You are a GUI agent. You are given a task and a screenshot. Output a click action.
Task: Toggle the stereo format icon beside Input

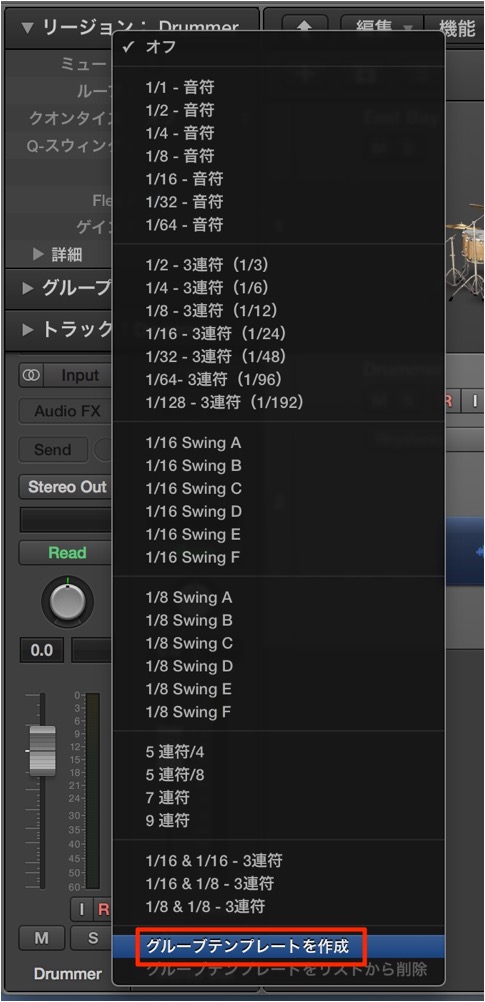(30, 376)
